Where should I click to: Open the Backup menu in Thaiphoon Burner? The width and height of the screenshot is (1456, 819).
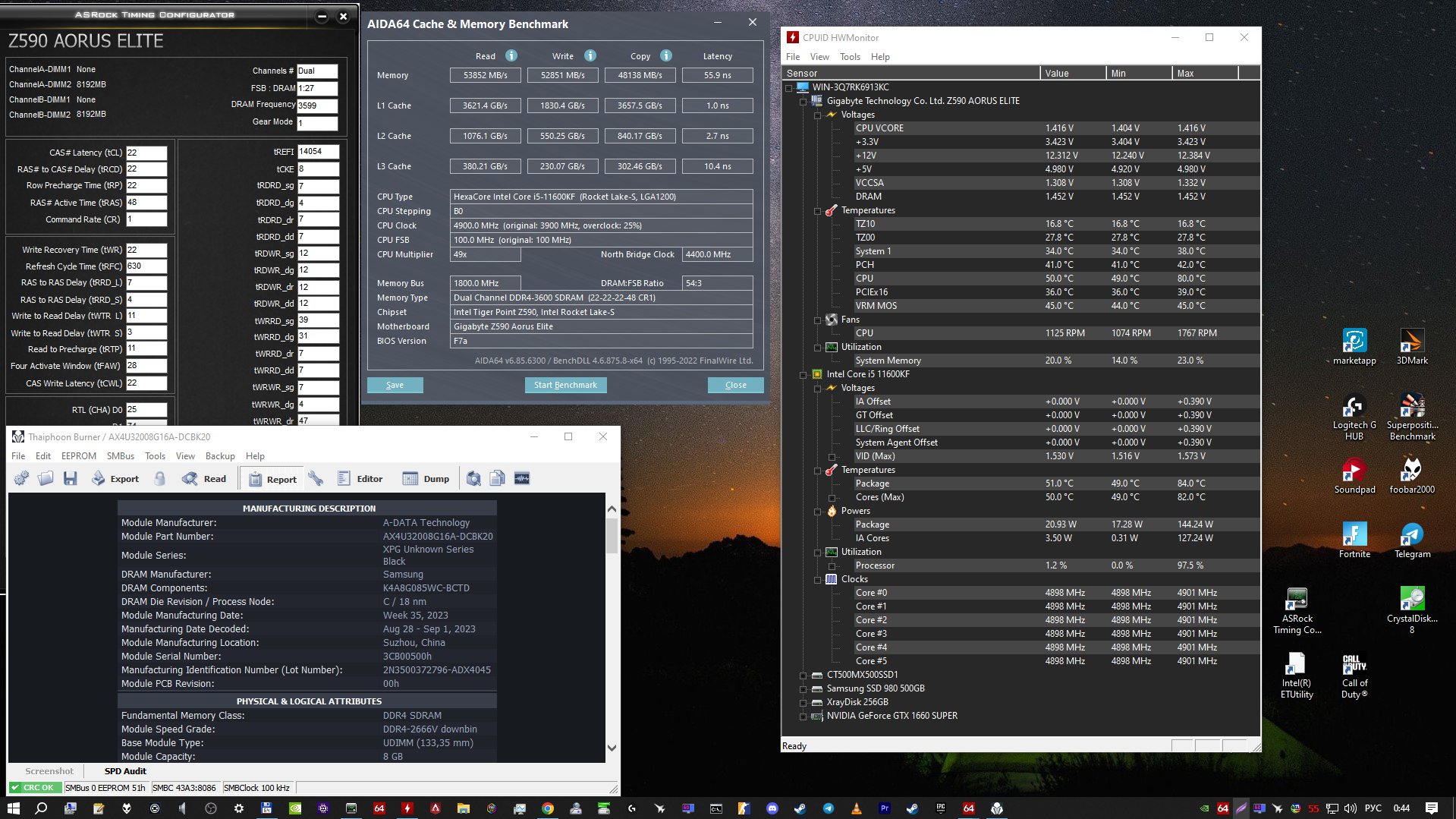(x=220, y=456)
